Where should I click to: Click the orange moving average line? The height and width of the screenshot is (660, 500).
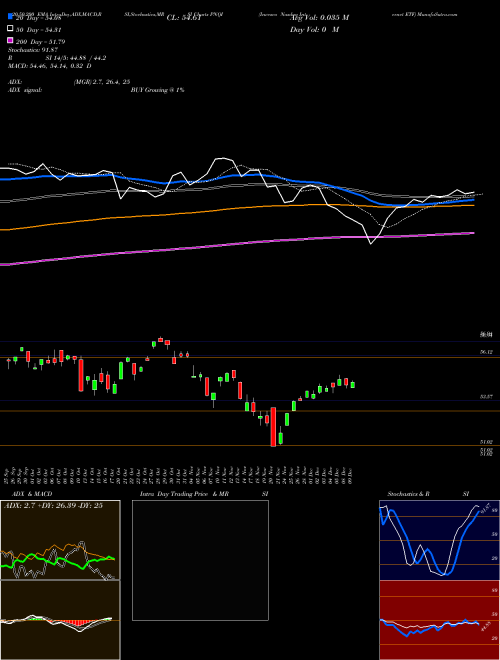tap(236, 208)
